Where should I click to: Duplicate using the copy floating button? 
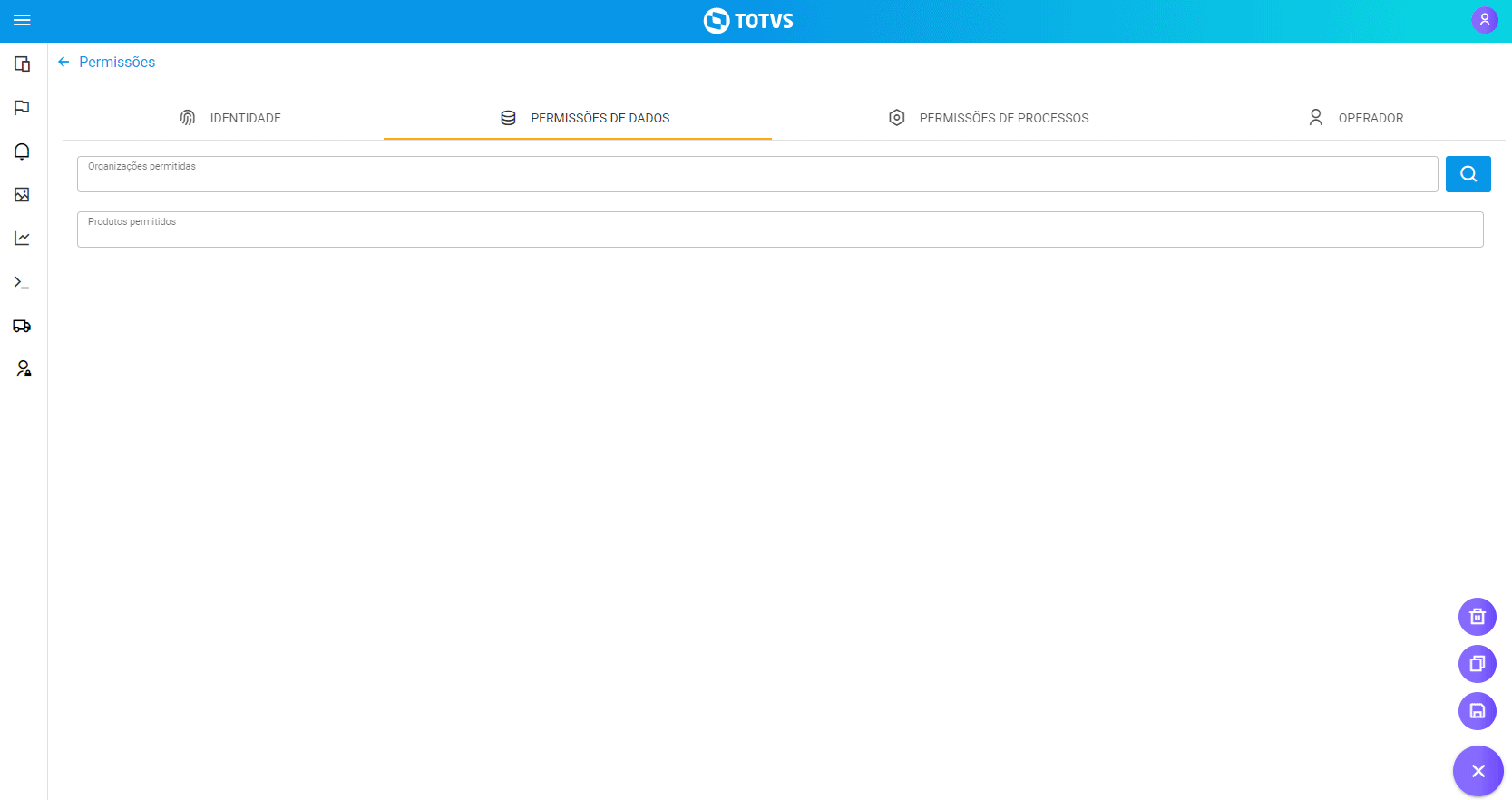(1477, 664)
